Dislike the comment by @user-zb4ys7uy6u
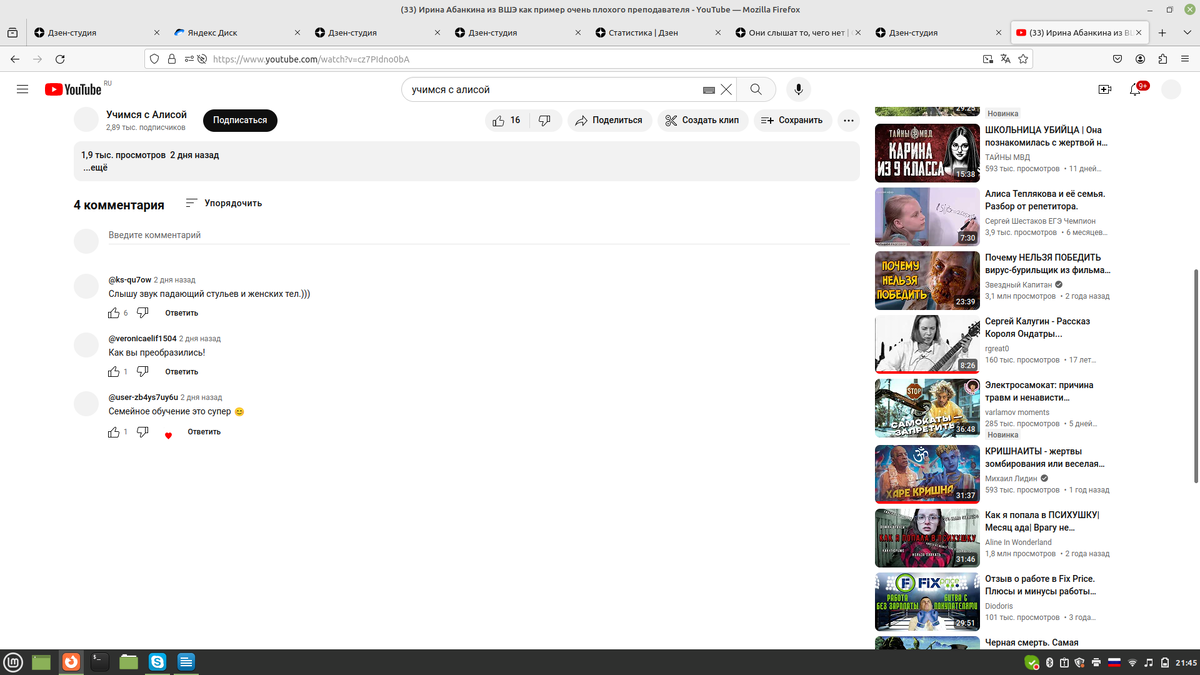The image size is (1200, 675). (x=143, y=432)
